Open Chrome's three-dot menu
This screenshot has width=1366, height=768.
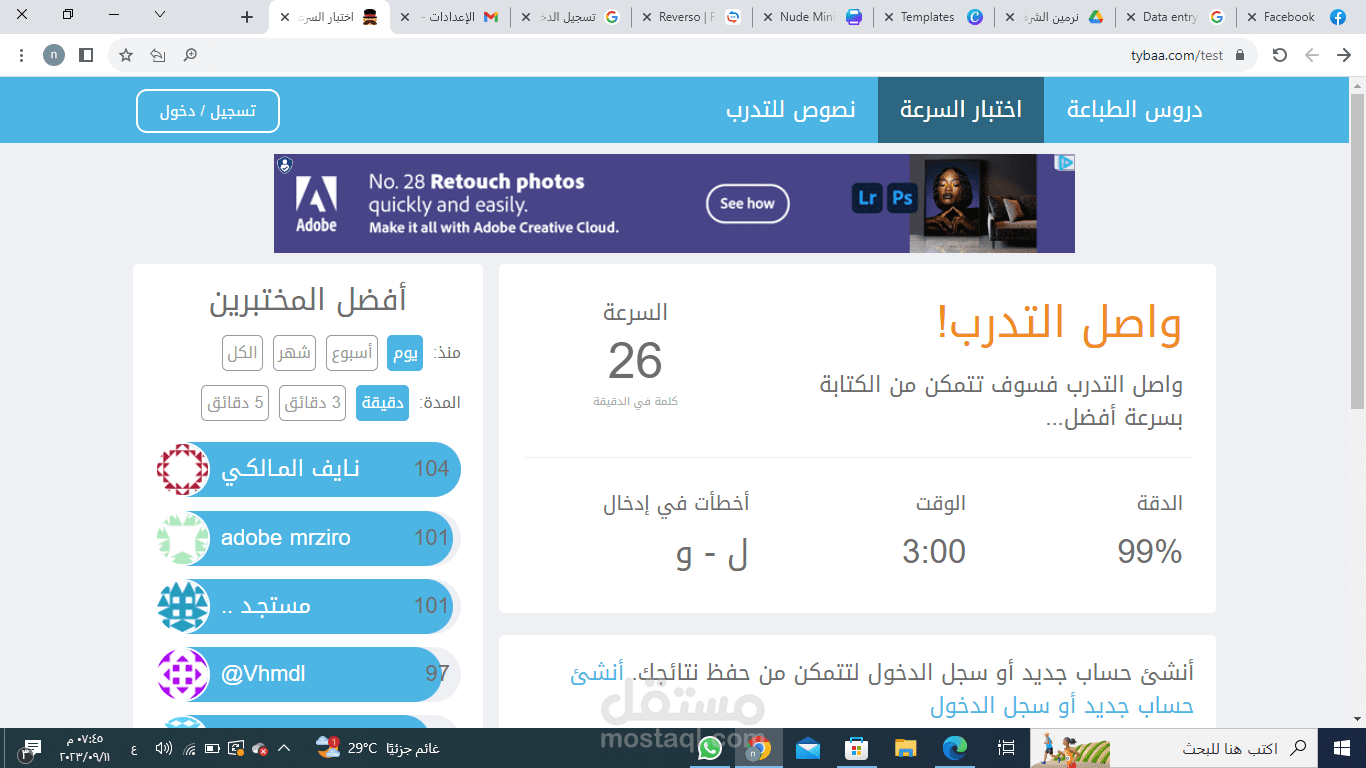coord(21,55)
